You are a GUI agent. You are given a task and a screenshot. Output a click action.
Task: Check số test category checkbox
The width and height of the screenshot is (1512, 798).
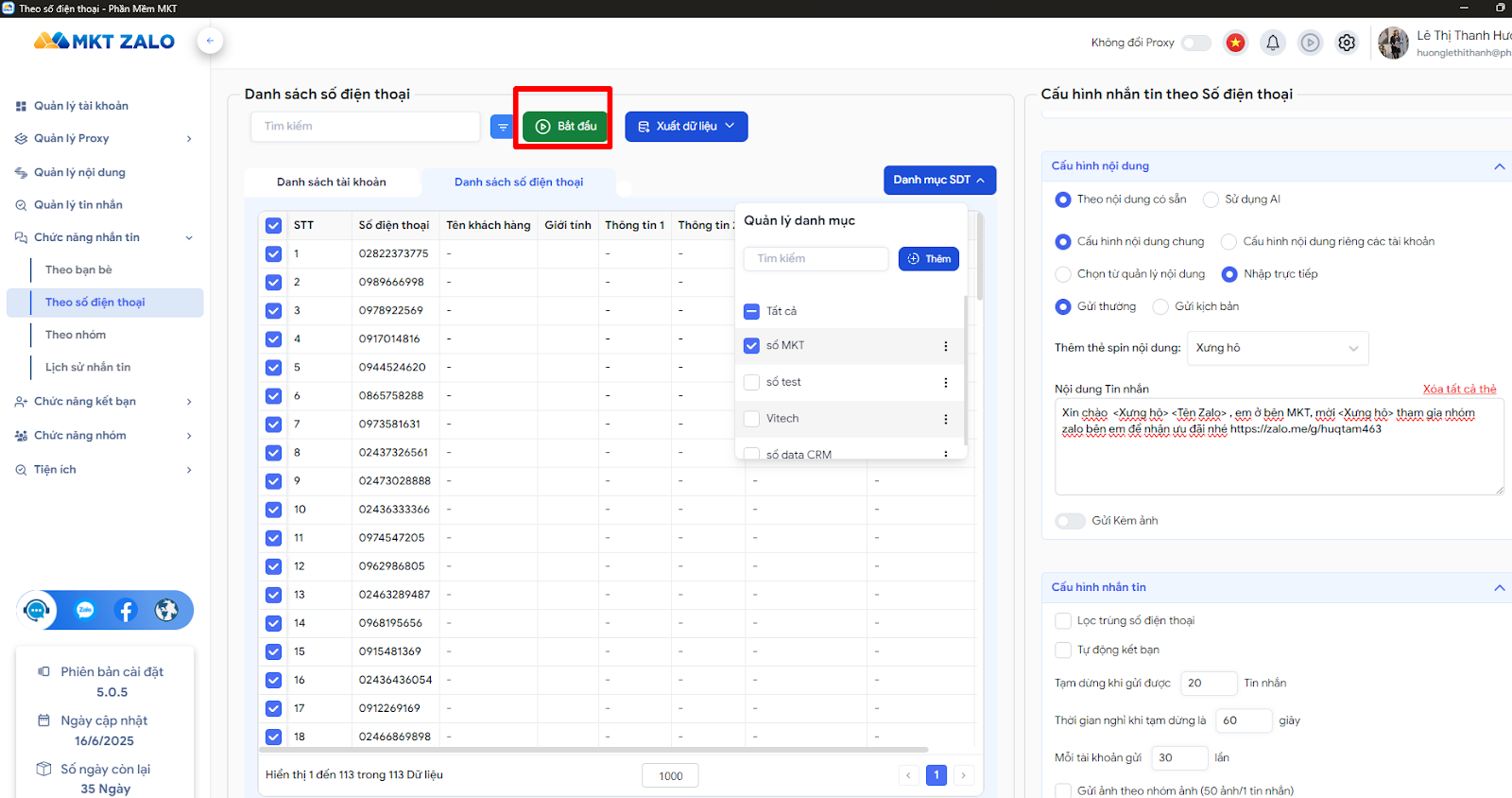(x=751, y=382)
